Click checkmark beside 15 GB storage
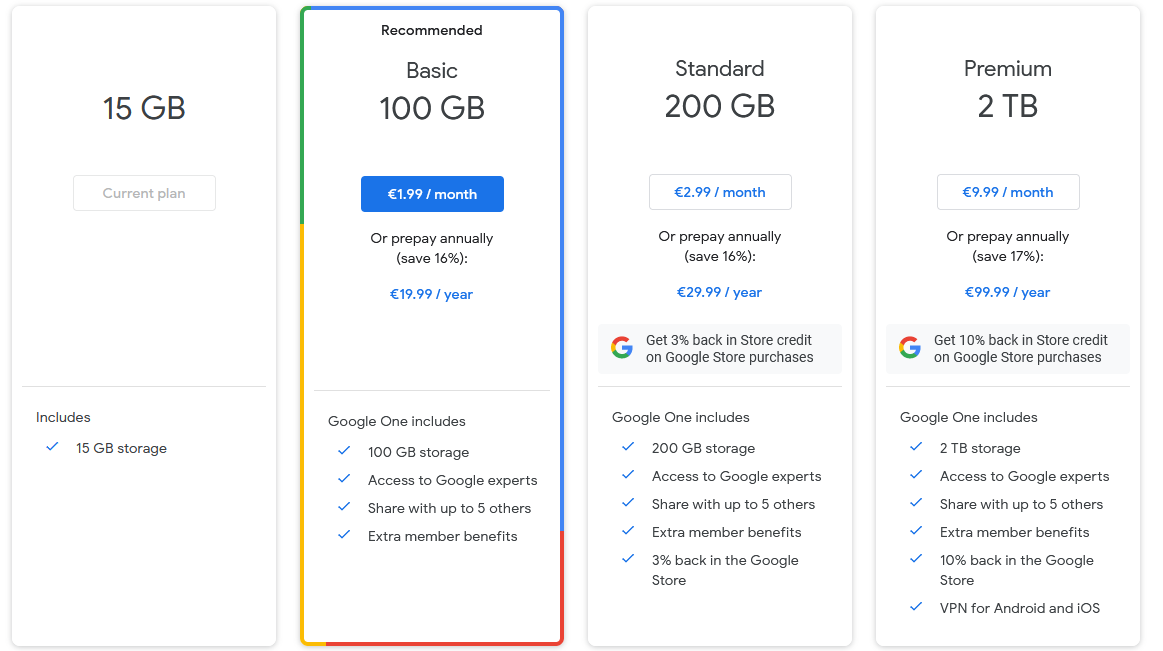 click(53, 447)
